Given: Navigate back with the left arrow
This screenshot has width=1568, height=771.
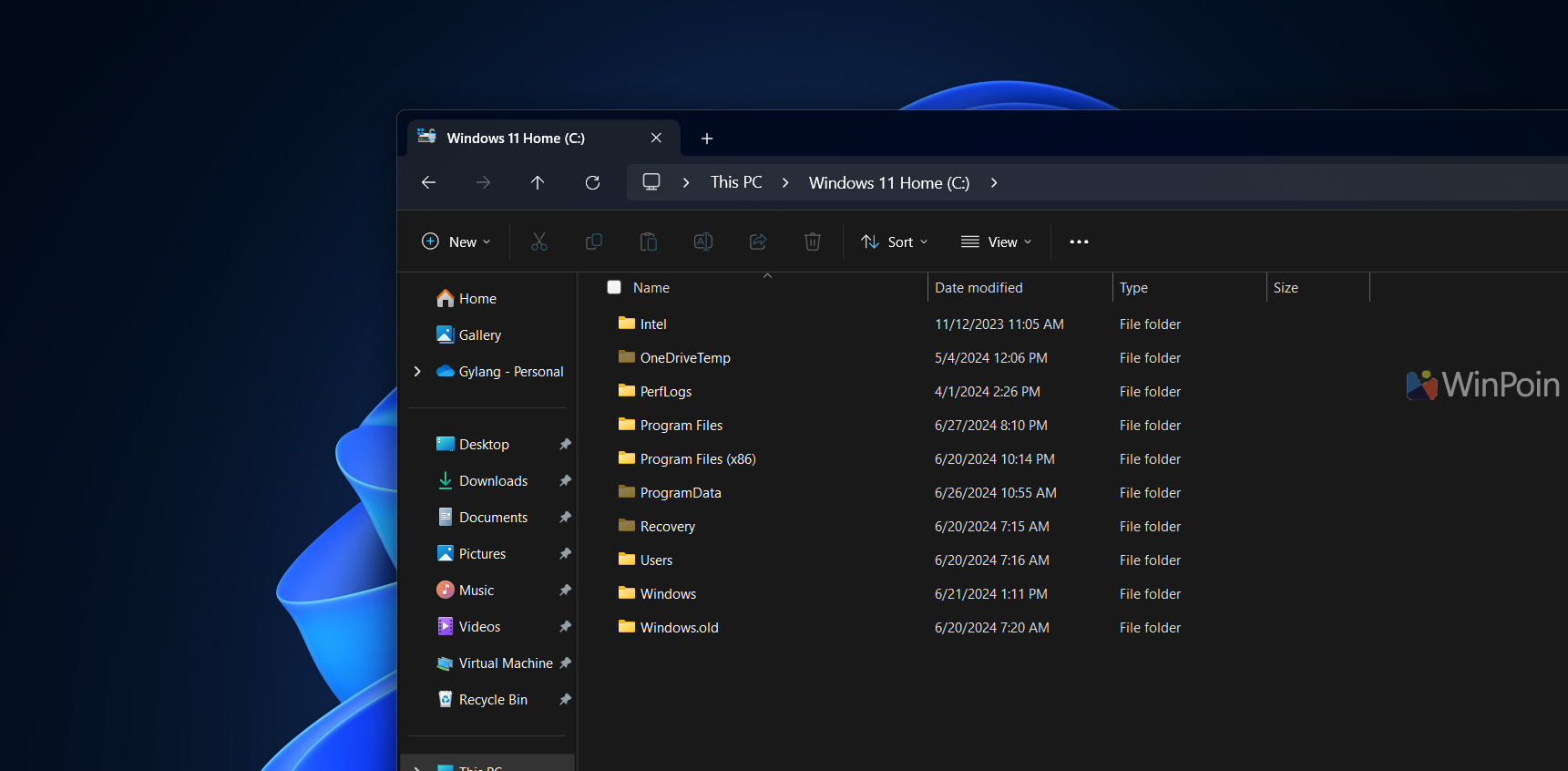Looking at the screenshot, I should (428, 183).
